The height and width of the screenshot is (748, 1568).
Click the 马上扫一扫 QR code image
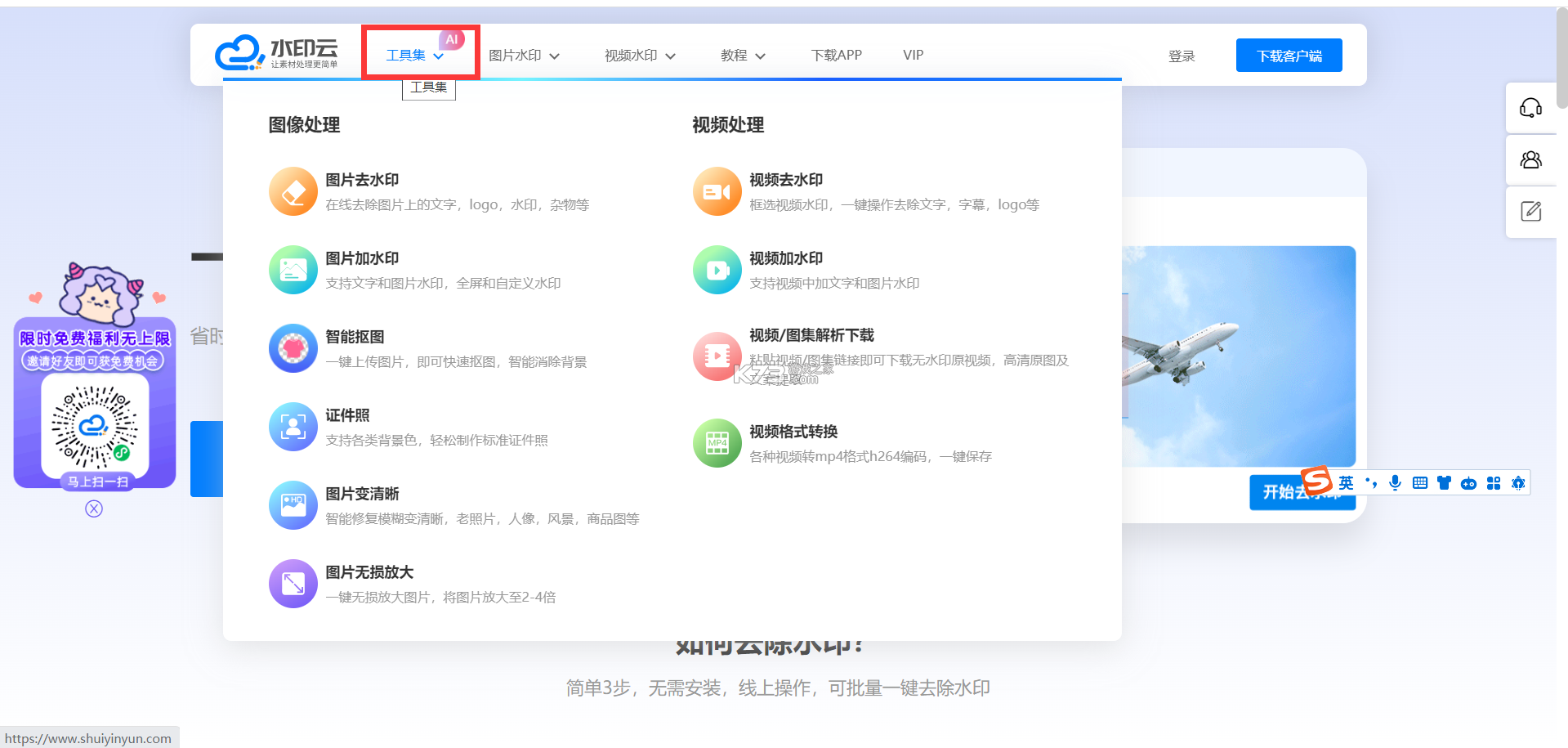95,425
